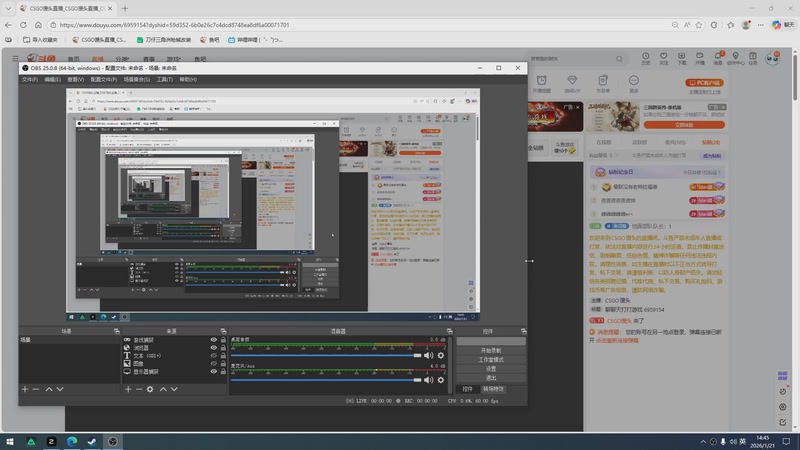Open Douyu creator center icon

point(735,58)
